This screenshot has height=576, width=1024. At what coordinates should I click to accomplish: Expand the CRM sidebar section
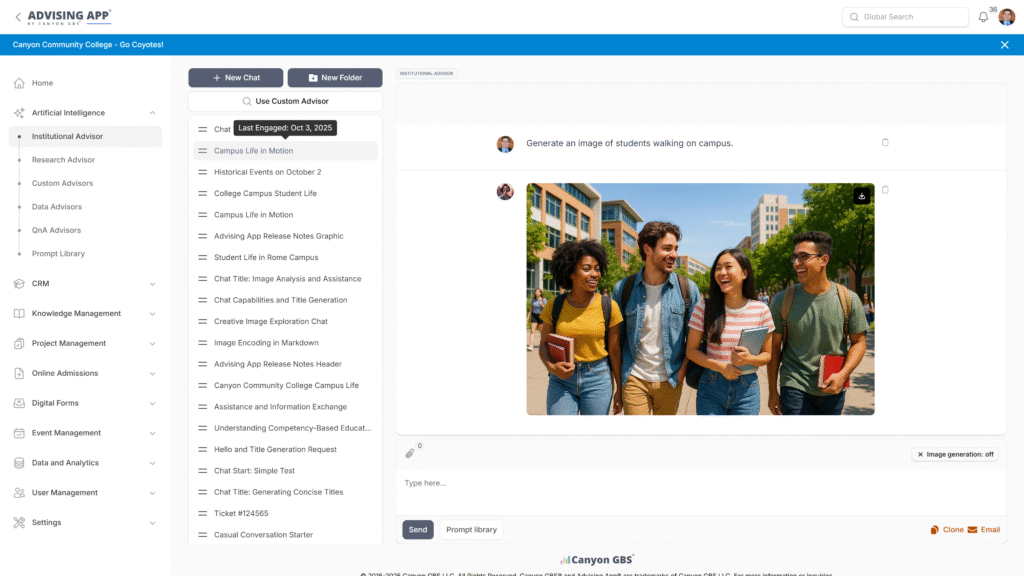pyautogui.click(x=152, y=284)
